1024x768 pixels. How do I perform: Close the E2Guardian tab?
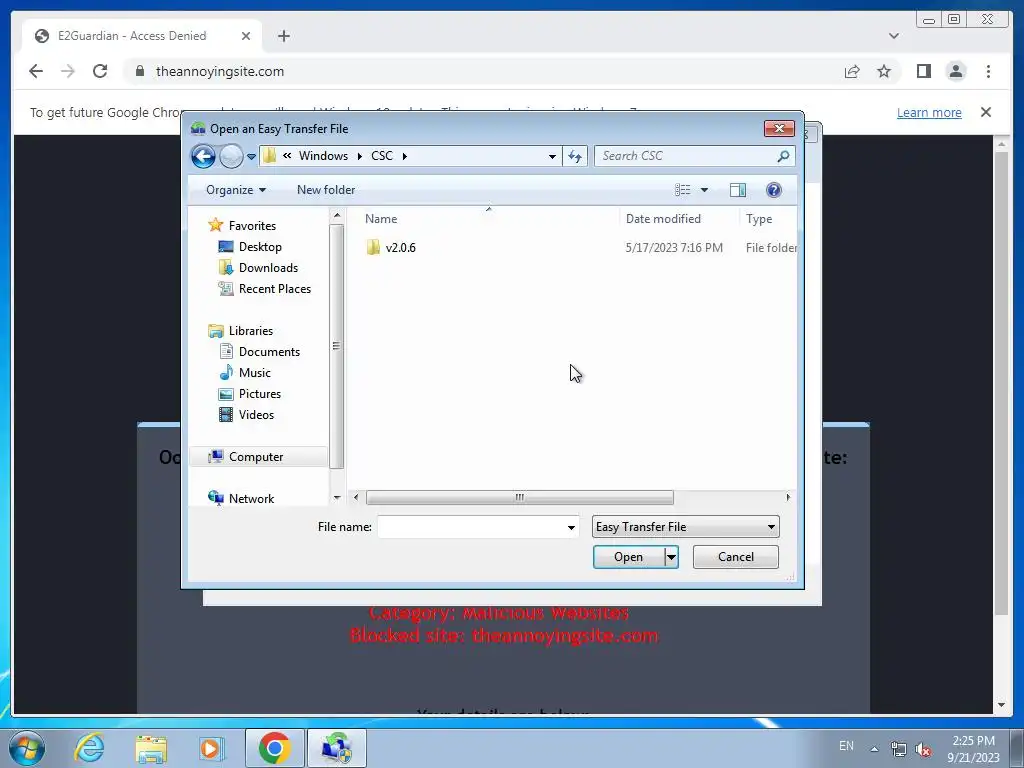click(x=246, y=36)
